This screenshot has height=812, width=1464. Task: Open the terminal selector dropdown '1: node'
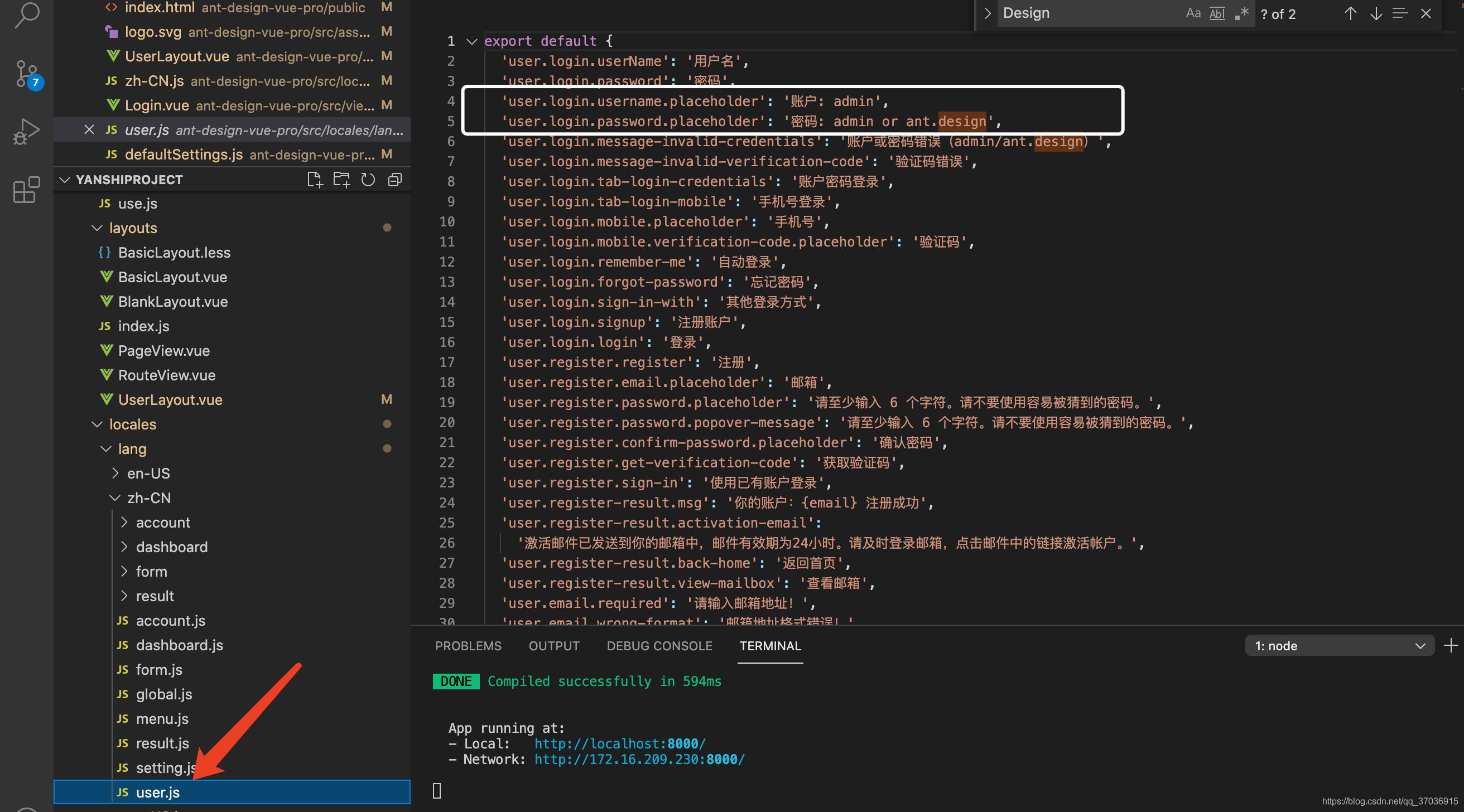coord(1339,645)
